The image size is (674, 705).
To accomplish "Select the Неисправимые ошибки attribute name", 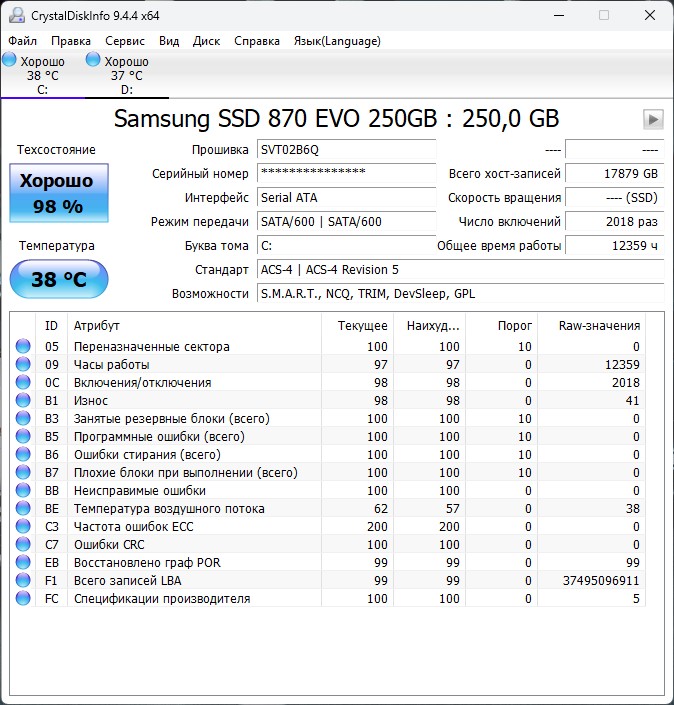I will (x=140, y=491).
